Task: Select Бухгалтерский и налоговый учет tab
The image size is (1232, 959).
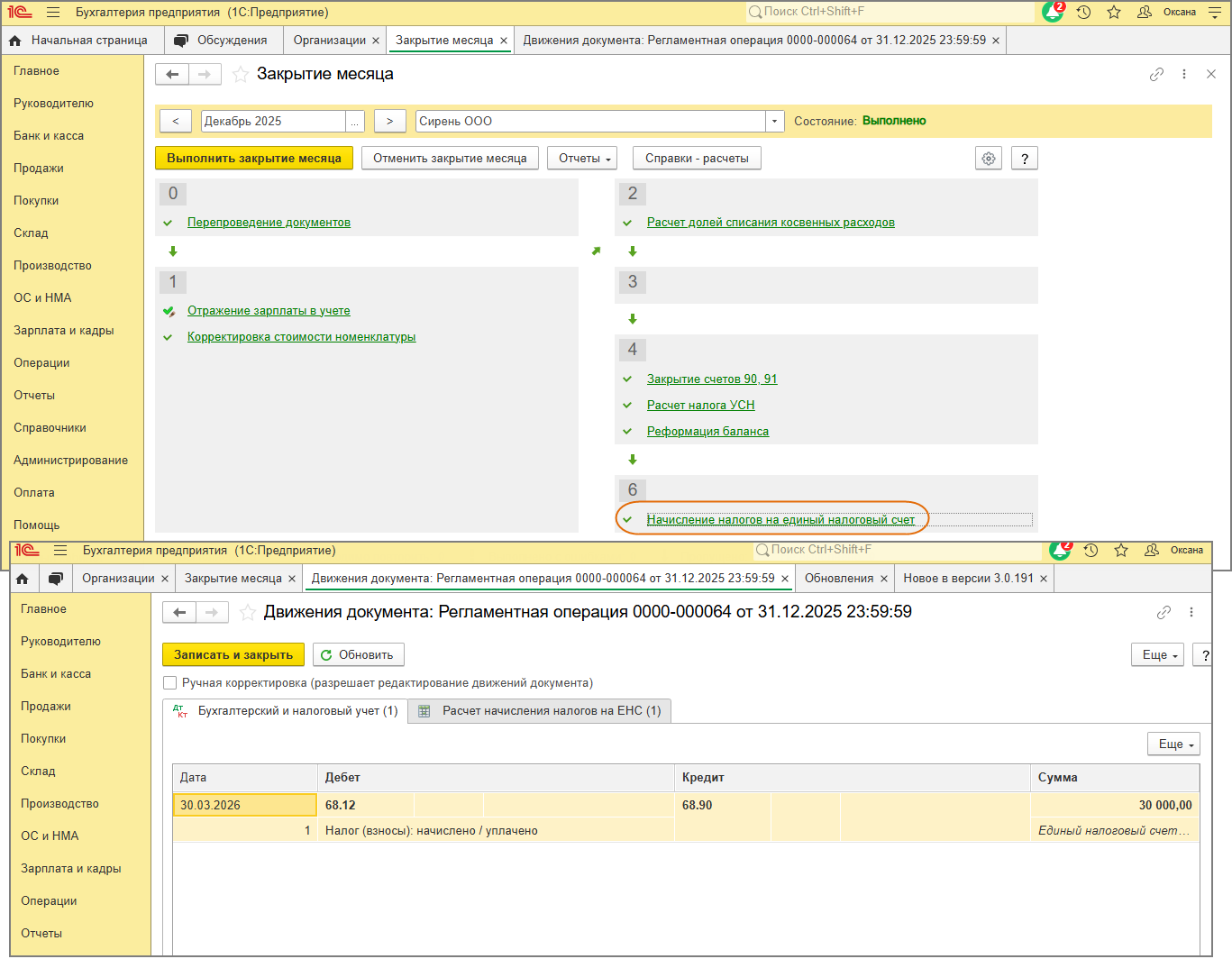Action: (x=286, y=711)
